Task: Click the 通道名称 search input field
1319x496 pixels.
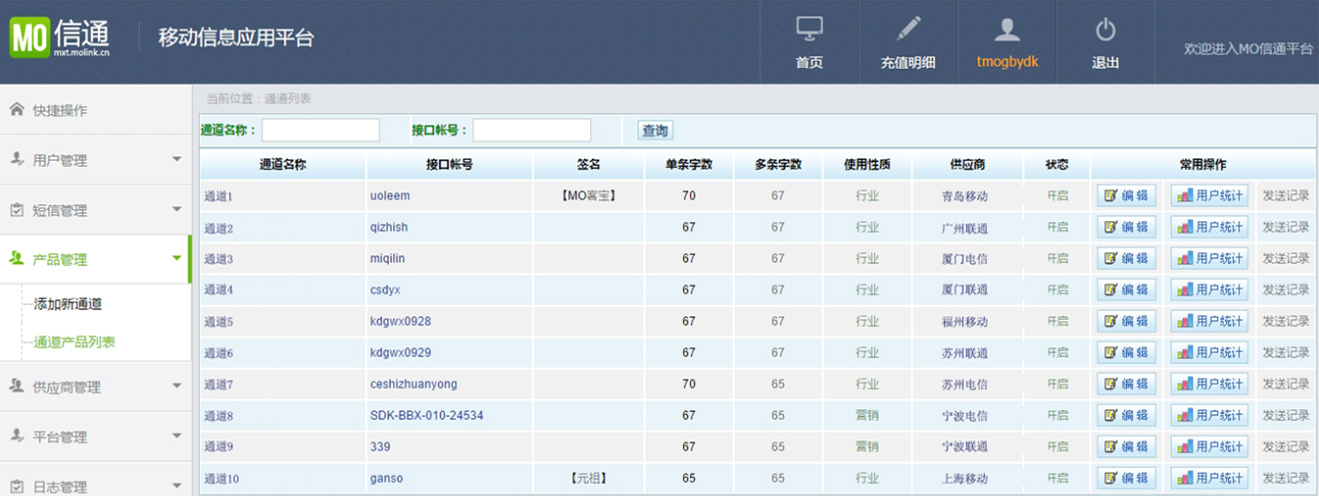Action: (x=320, y=131)
